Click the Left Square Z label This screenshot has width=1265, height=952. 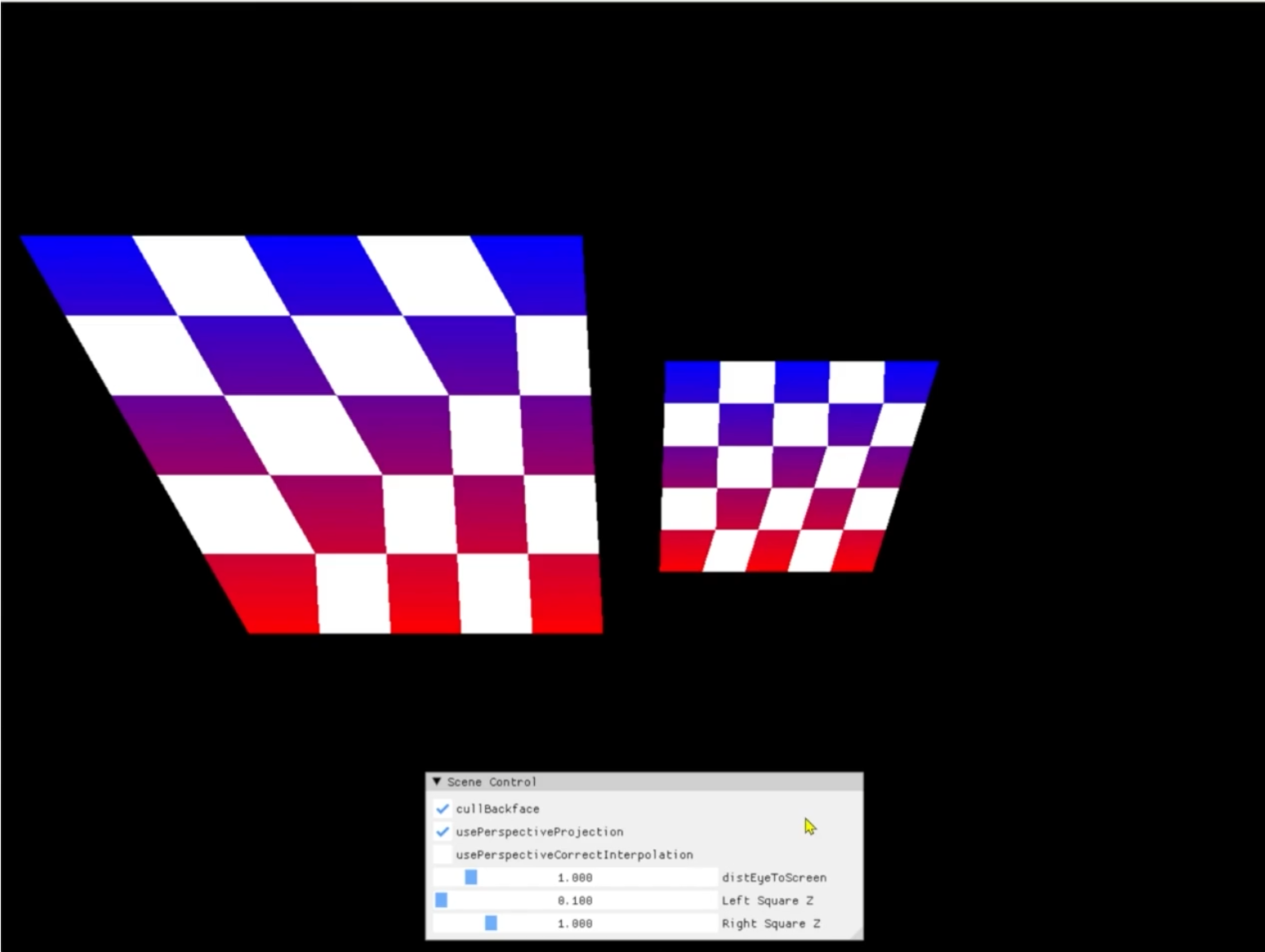pos(767,900)
